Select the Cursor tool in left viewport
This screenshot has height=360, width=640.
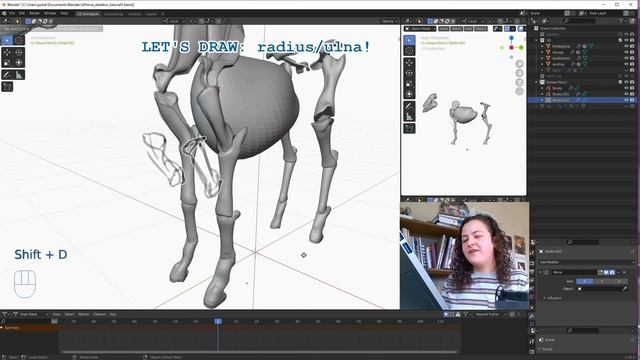(19, 40)
